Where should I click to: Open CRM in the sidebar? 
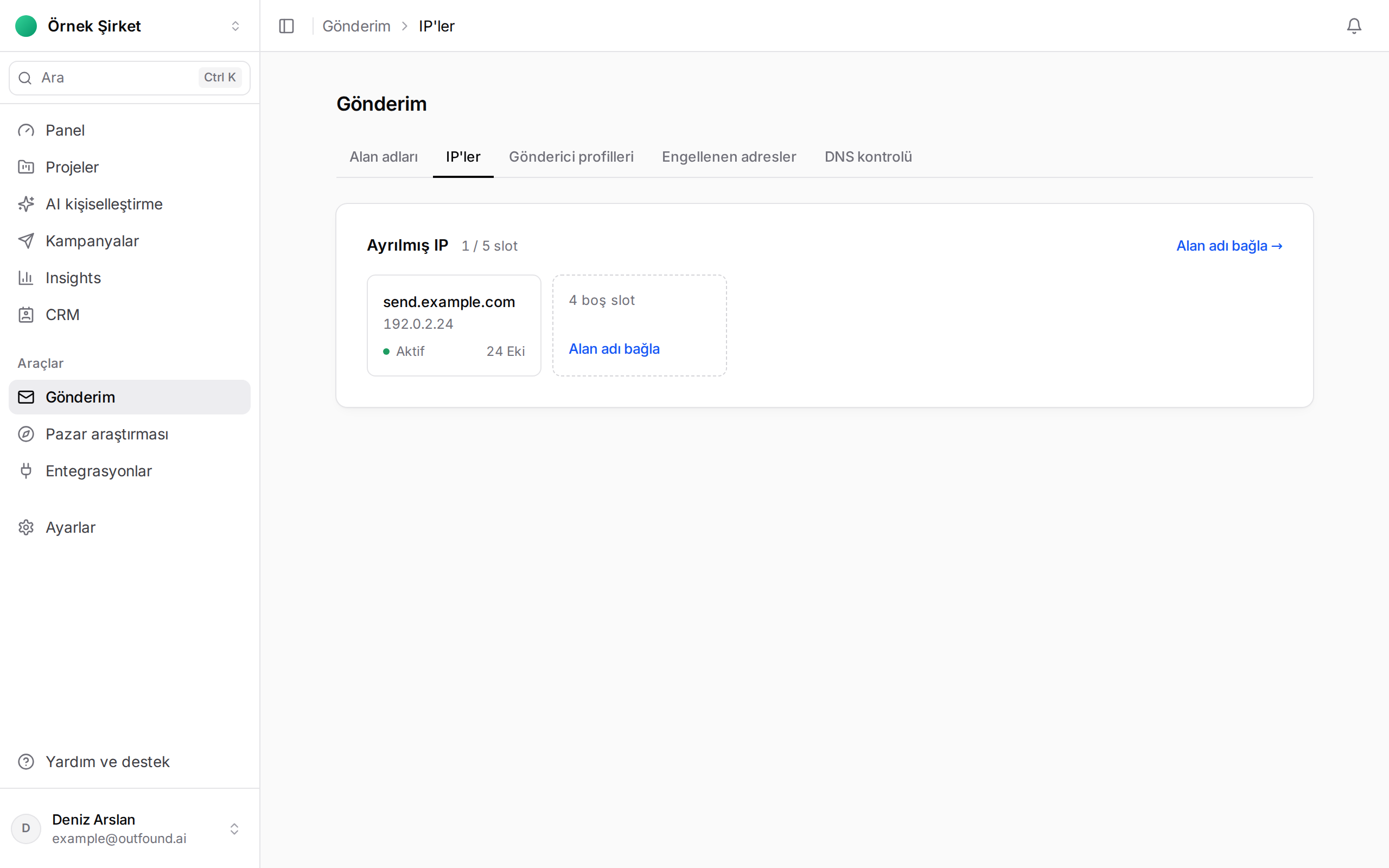pyautogui.click(x=130, y=315)
